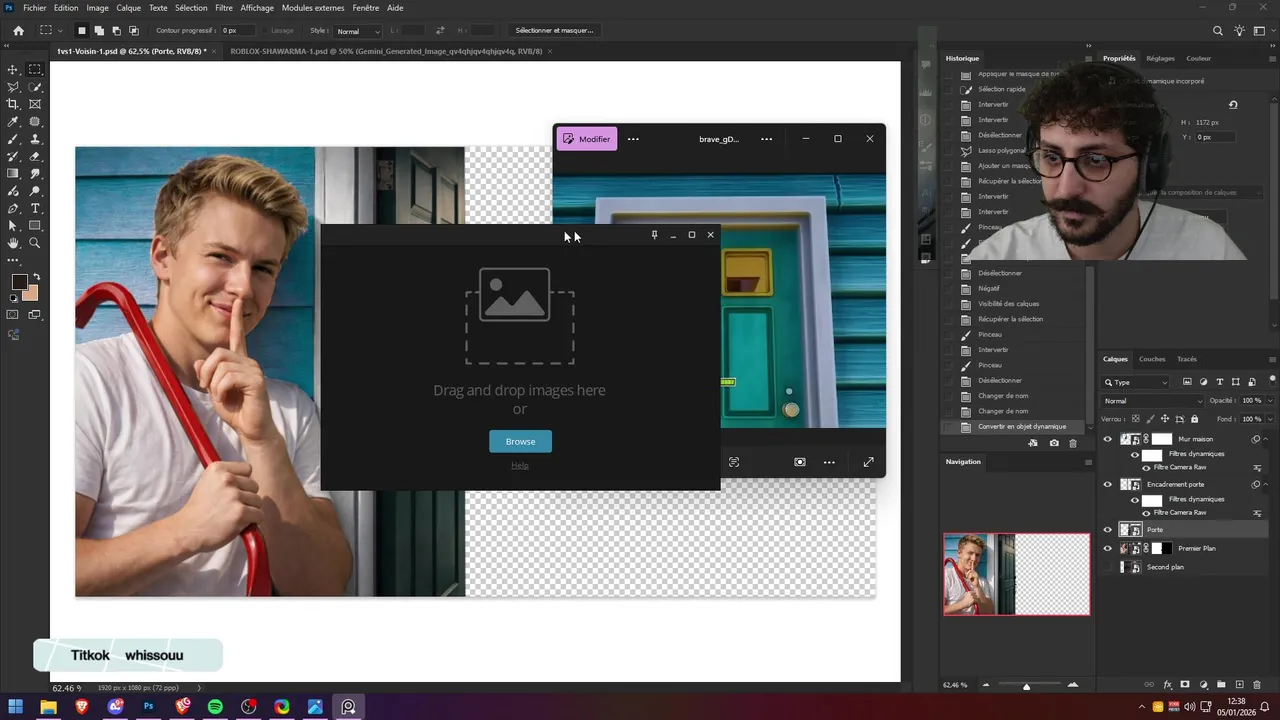Create a new group folder in Layers panel

pos(1221,685)
